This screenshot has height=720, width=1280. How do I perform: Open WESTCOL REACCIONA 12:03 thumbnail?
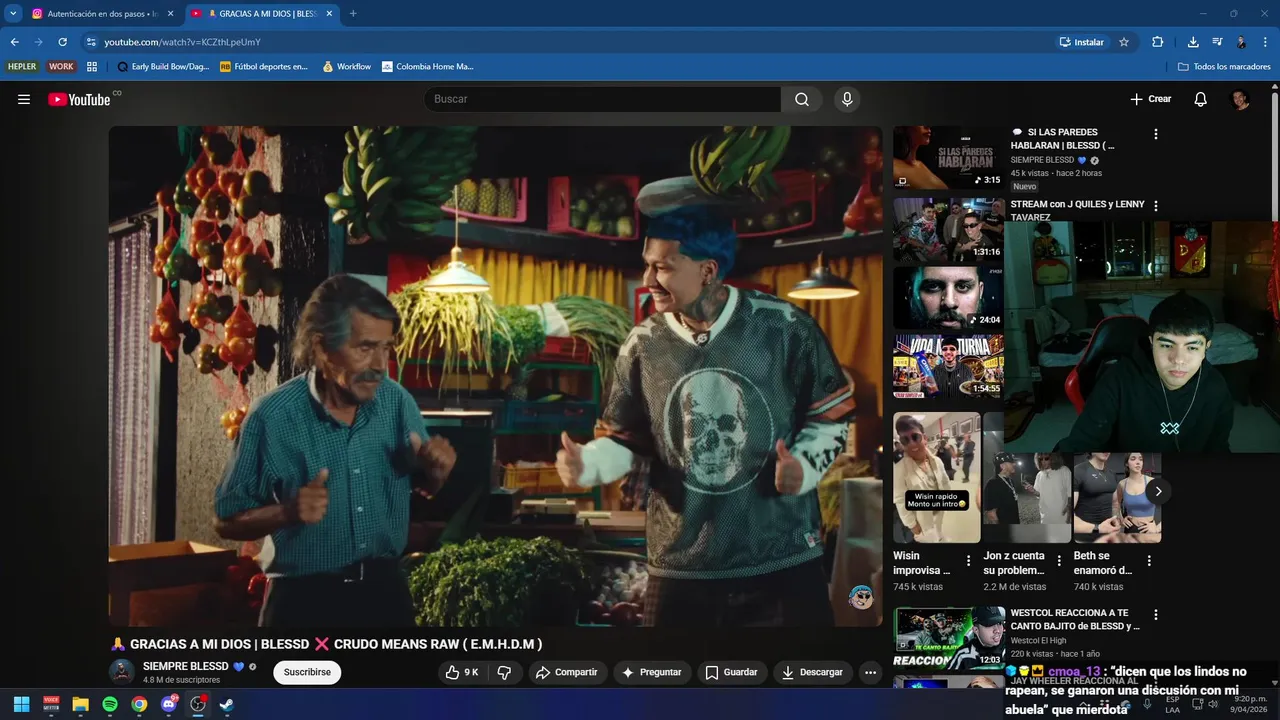click(948, 638)
